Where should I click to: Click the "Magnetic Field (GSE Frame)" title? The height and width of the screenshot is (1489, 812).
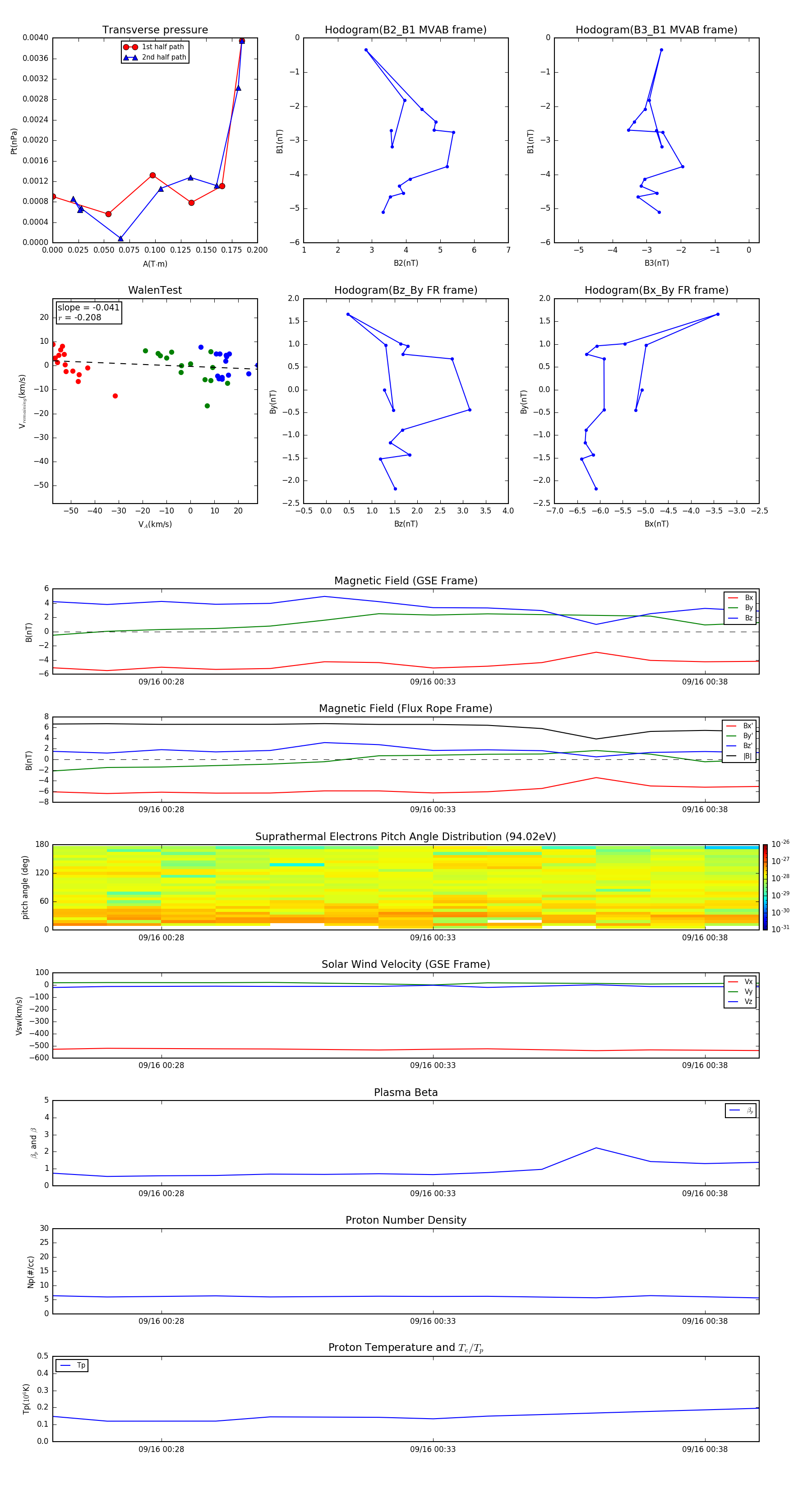406,581
